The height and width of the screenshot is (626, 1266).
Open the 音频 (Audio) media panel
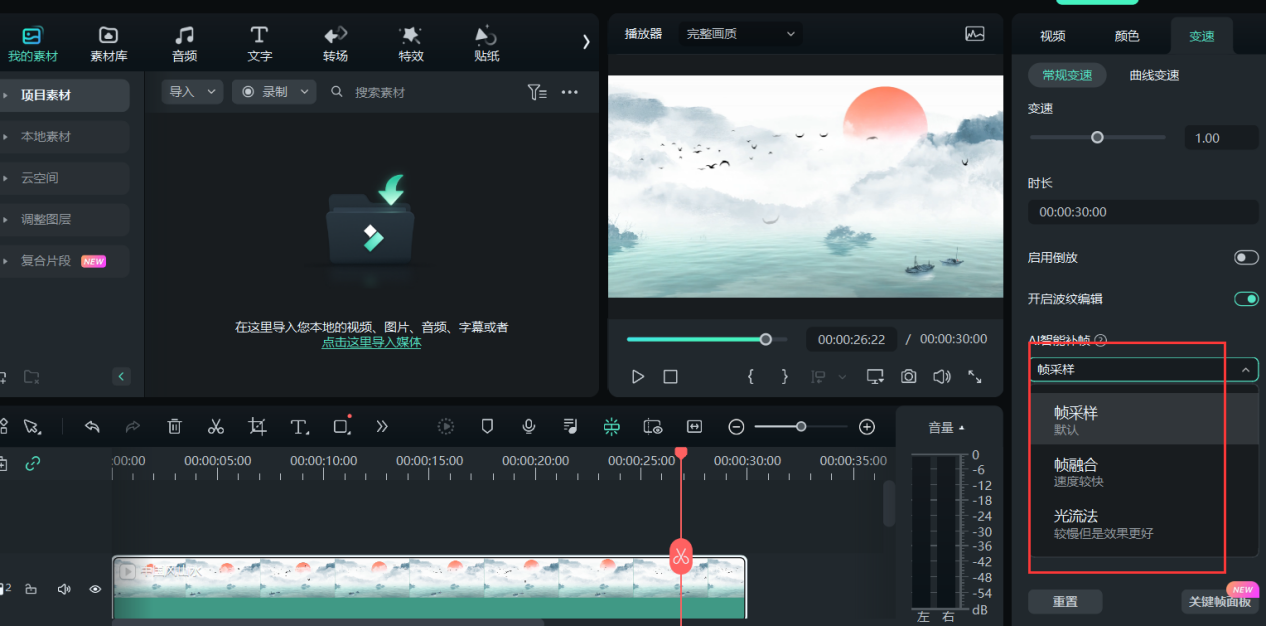coord(184,42)
